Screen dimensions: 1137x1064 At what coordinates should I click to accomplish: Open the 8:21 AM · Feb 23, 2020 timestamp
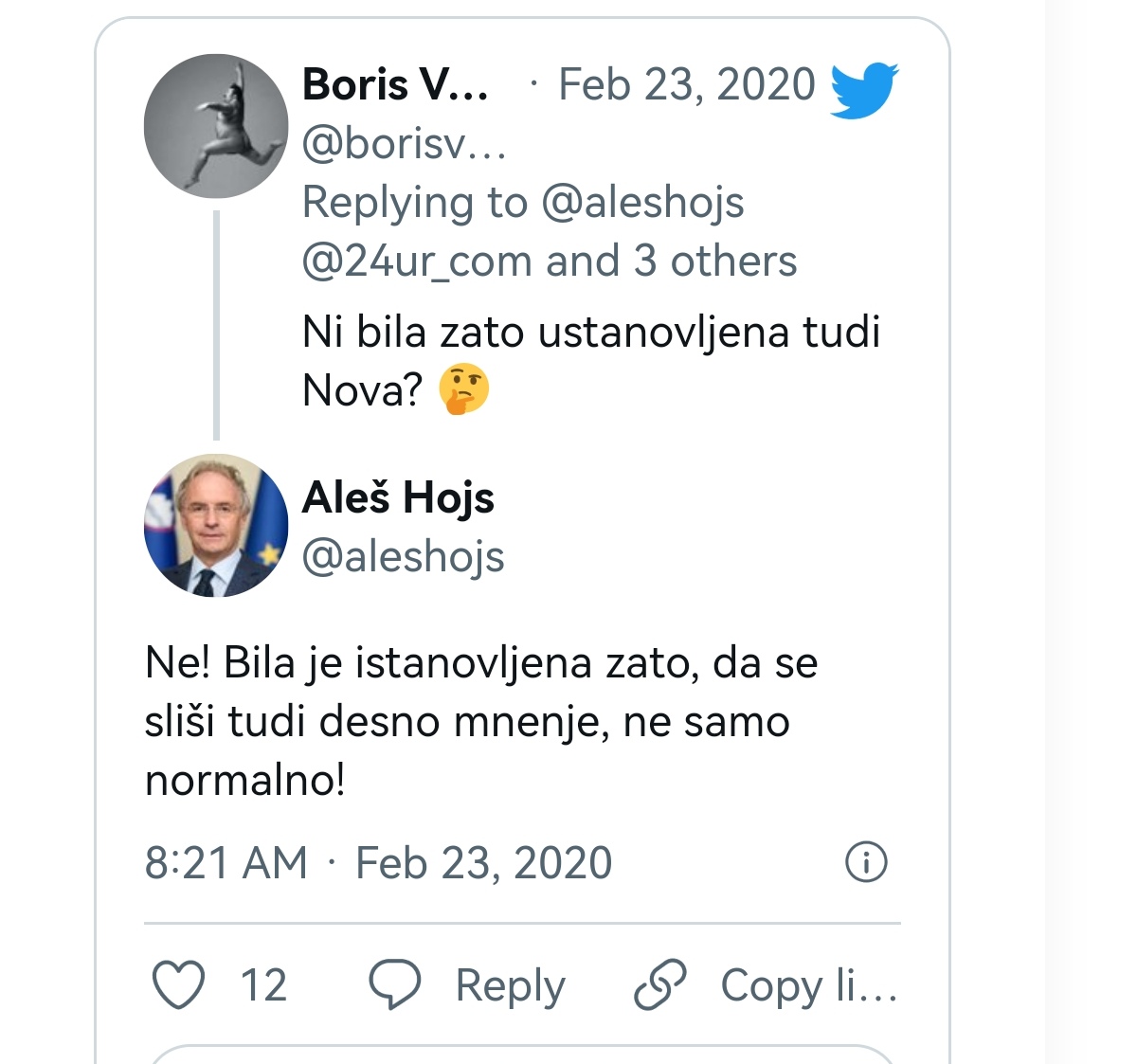(379, 863)
